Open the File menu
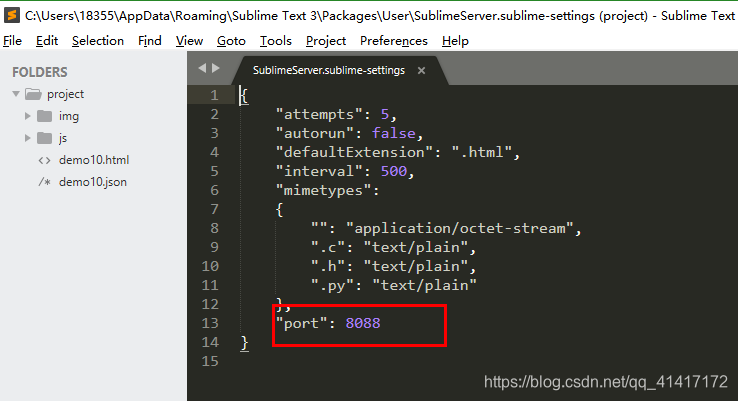The width and height of the screenshot is (738, 401). tap(12, 41)
